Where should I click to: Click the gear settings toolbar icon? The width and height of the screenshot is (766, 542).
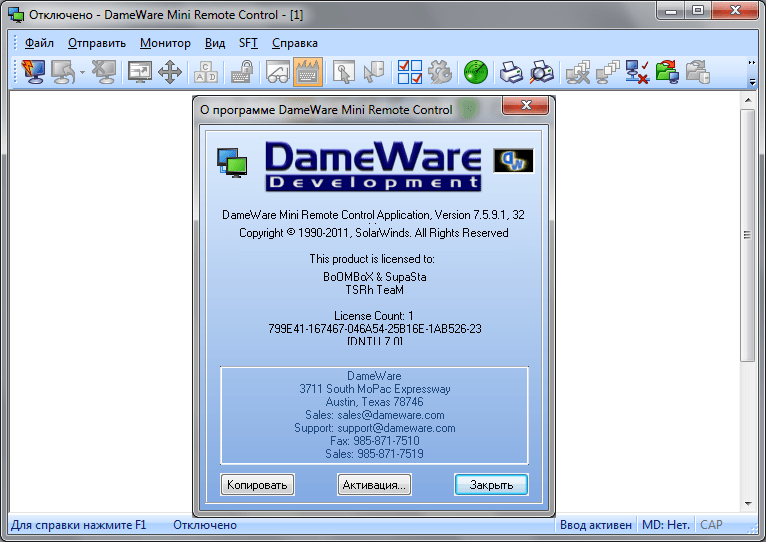point(440,72)
